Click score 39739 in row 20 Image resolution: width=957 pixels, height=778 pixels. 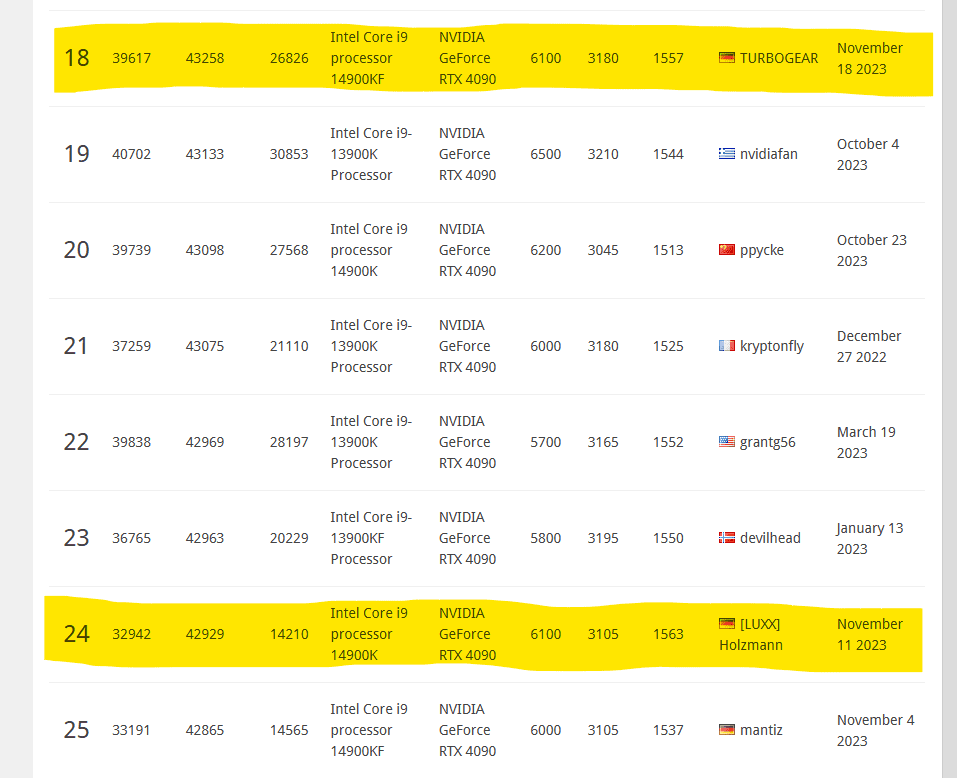point(131,250)
